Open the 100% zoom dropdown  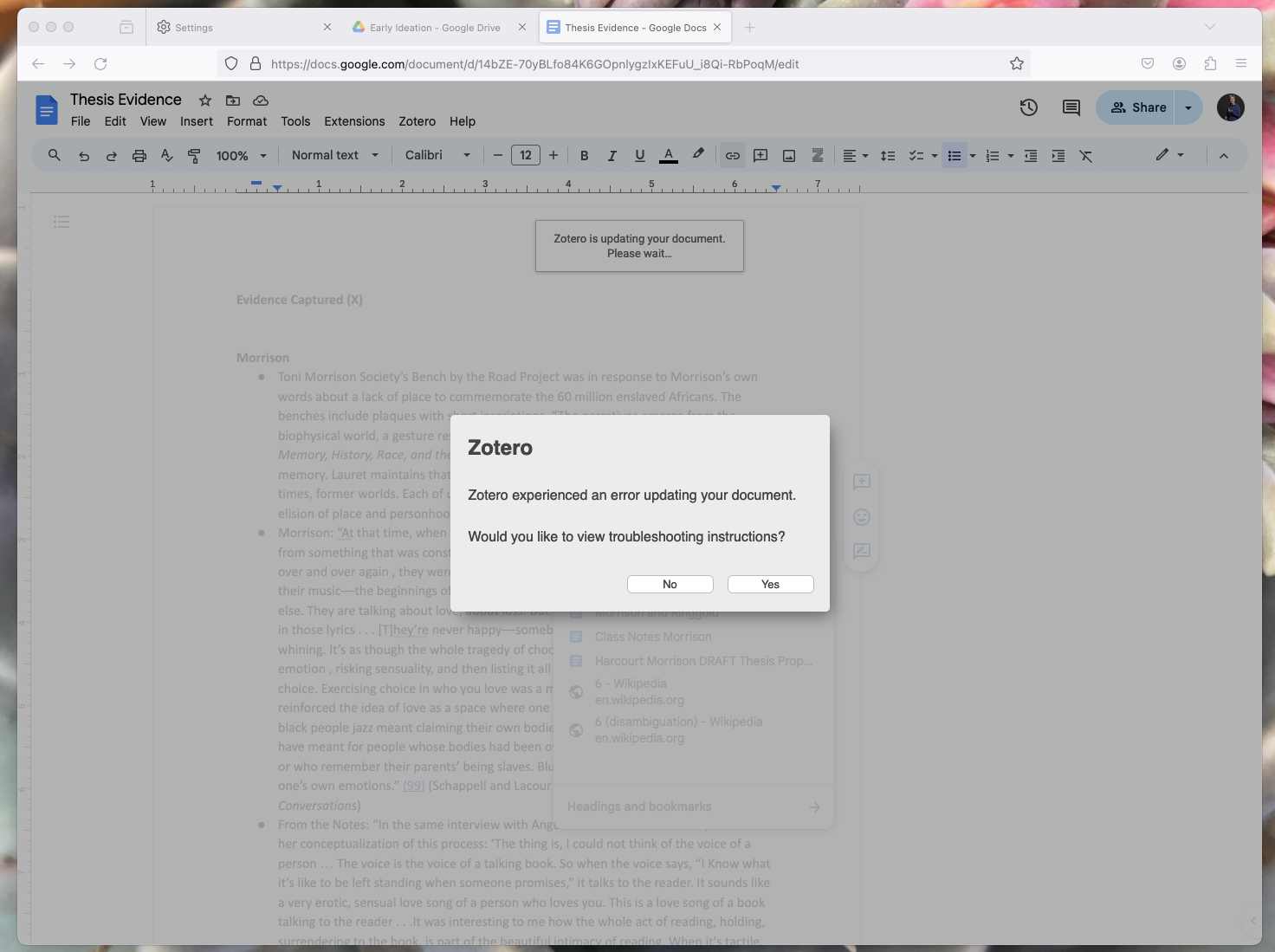[x=241, y=156]
